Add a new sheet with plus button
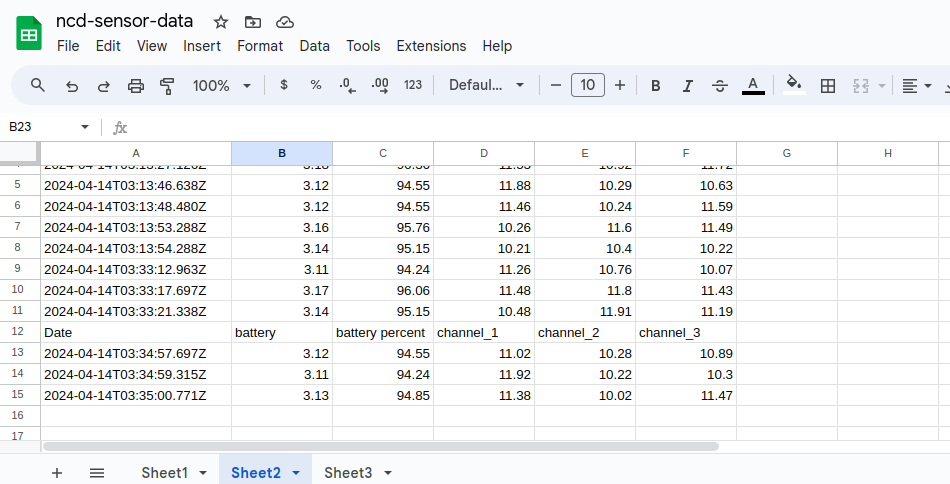 [56, 472]
